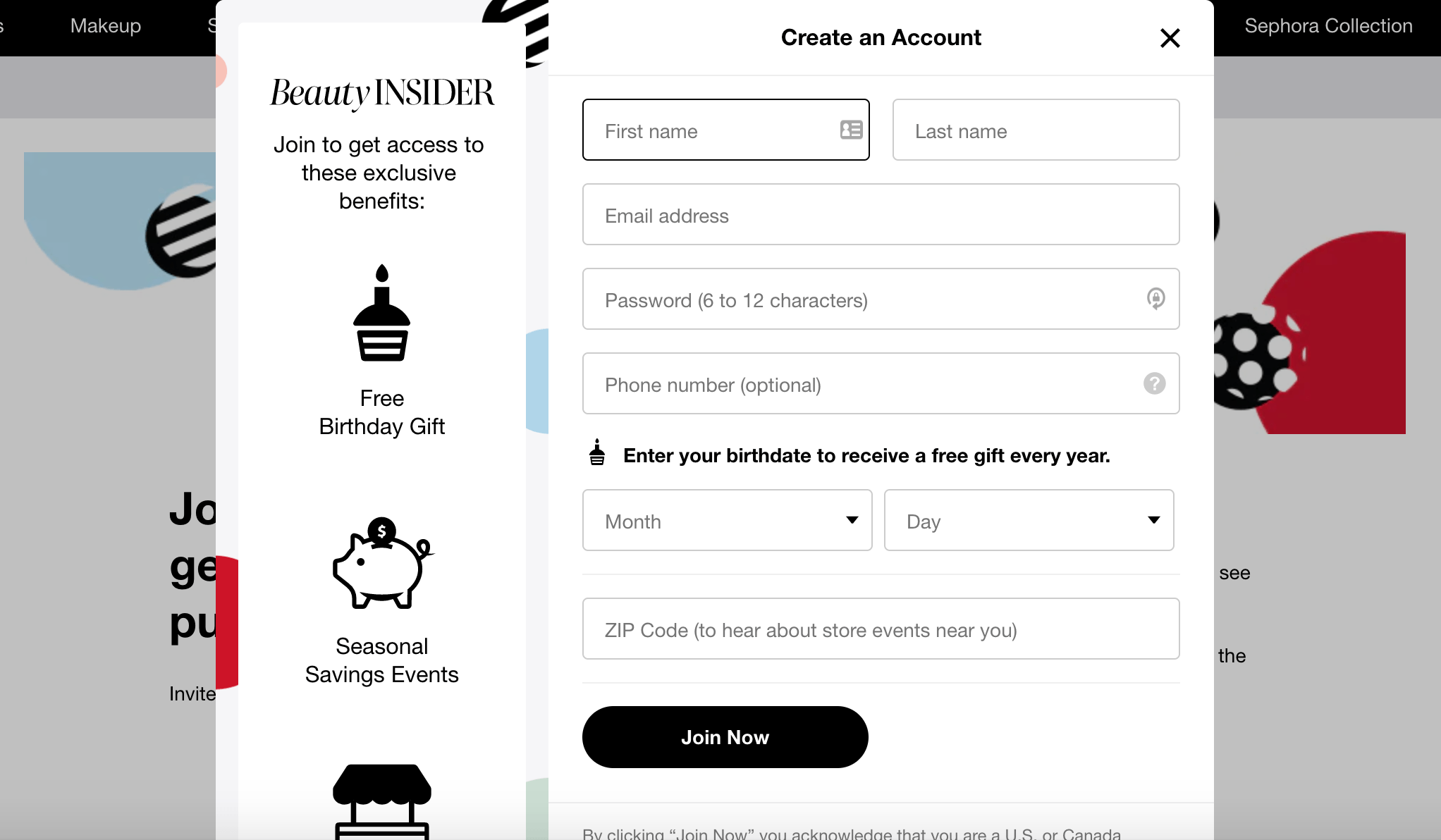
Task: Click the Makeup menu item
Action: pyautogui.click(x=106, y=25)
